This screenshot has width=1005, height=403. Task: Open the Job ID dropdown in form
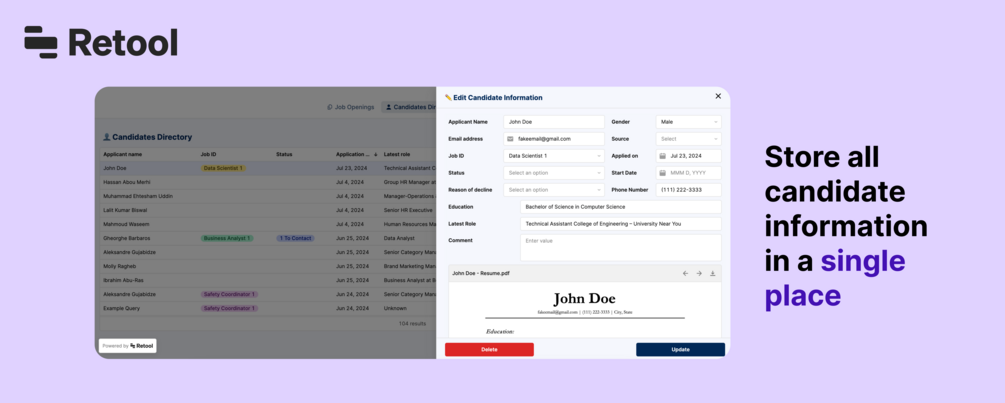click(554, 156)
